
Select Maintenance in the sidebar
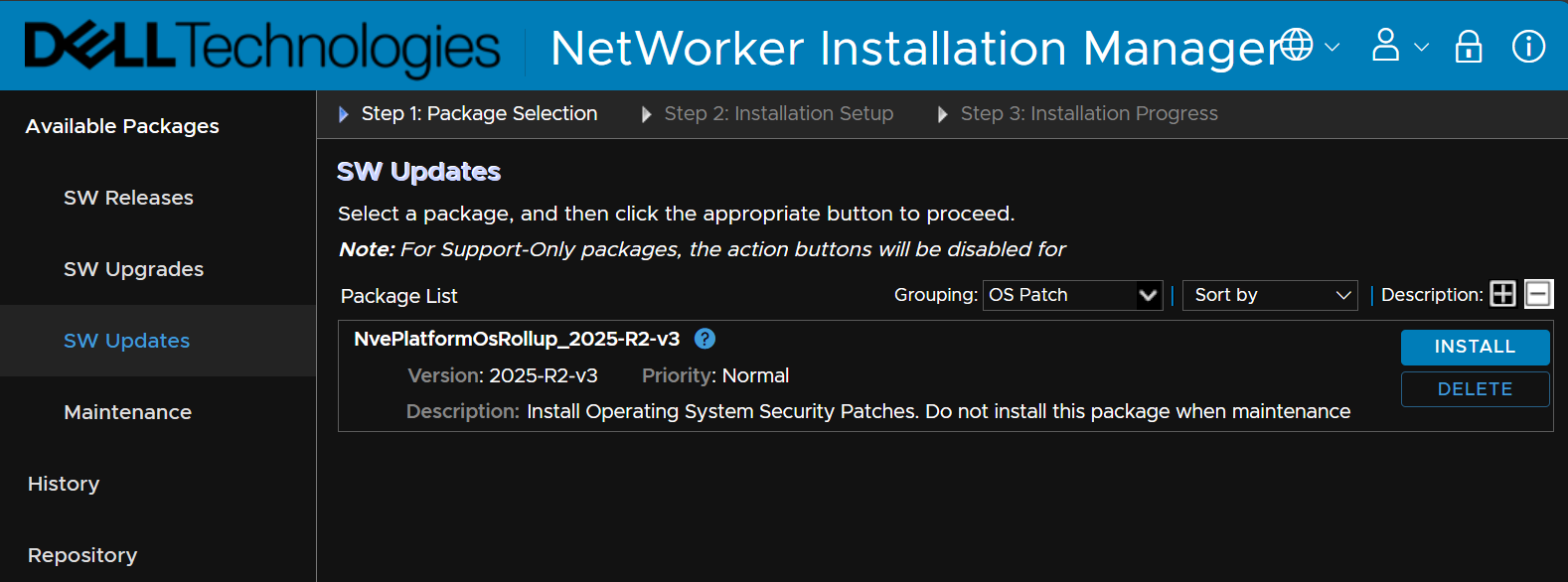pyautogui.click(x=127, y=412)
